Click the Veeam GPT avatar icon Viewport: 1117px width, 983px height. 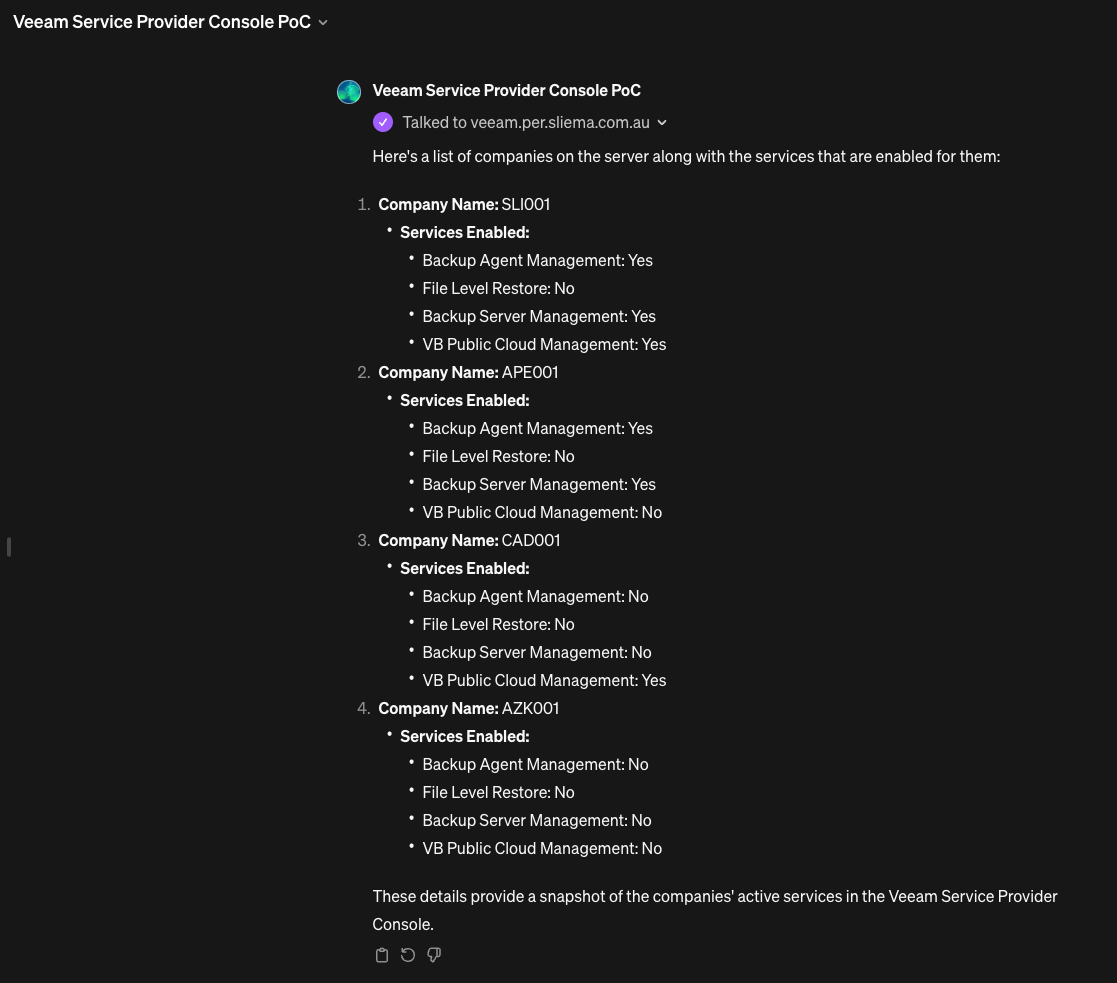tap(349, 92)
